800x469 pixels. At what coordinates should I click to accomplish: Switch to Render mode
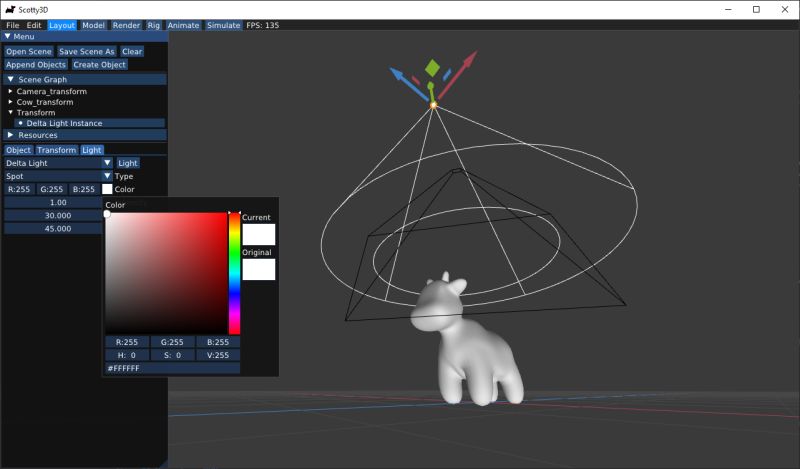coord(126,25)
